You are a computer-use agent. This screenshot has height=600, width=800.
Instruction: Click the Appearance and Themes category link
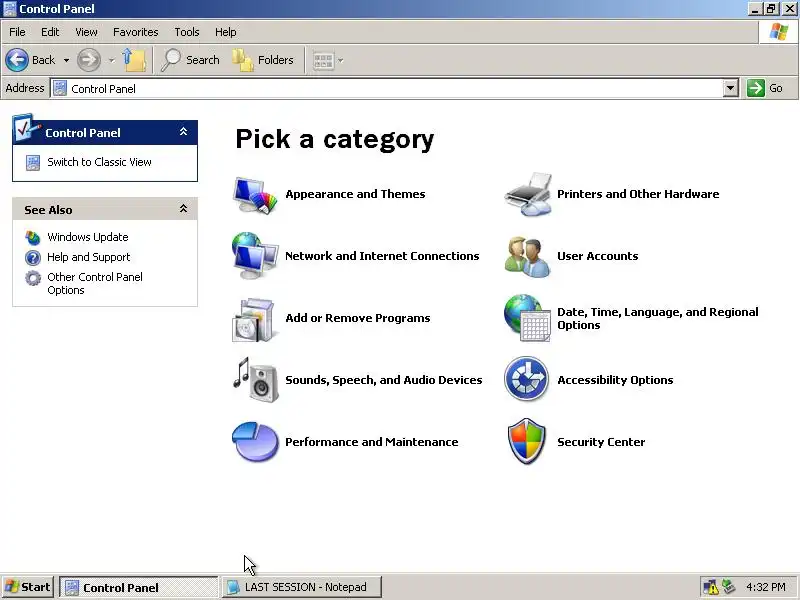[355, 194]
